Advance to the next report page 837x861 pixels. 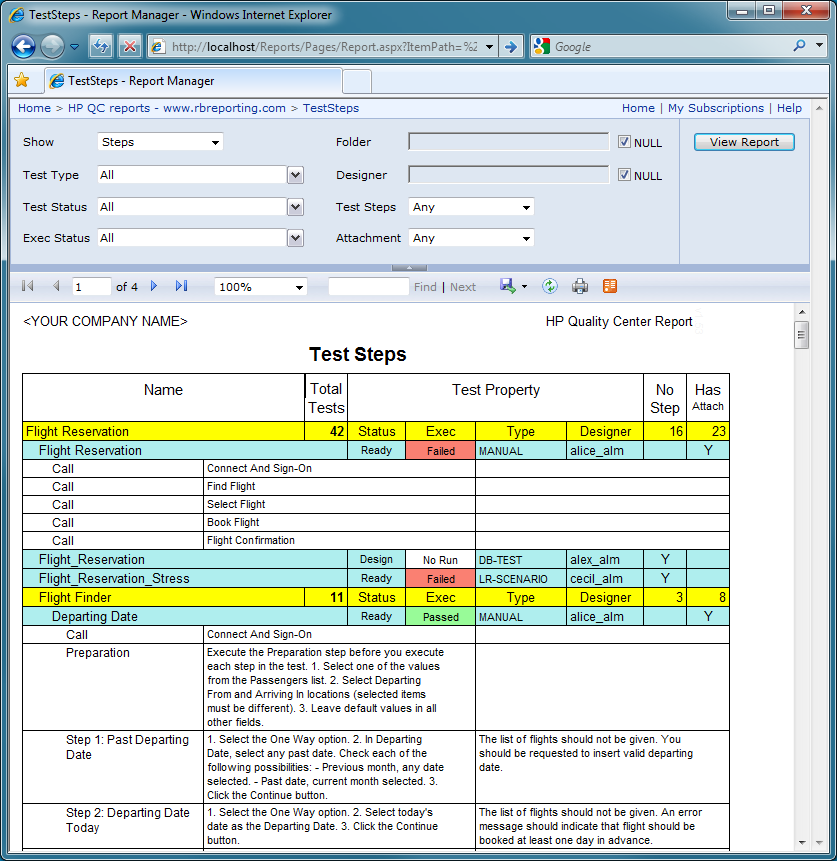pyautogui.click(x=154, y=286)
